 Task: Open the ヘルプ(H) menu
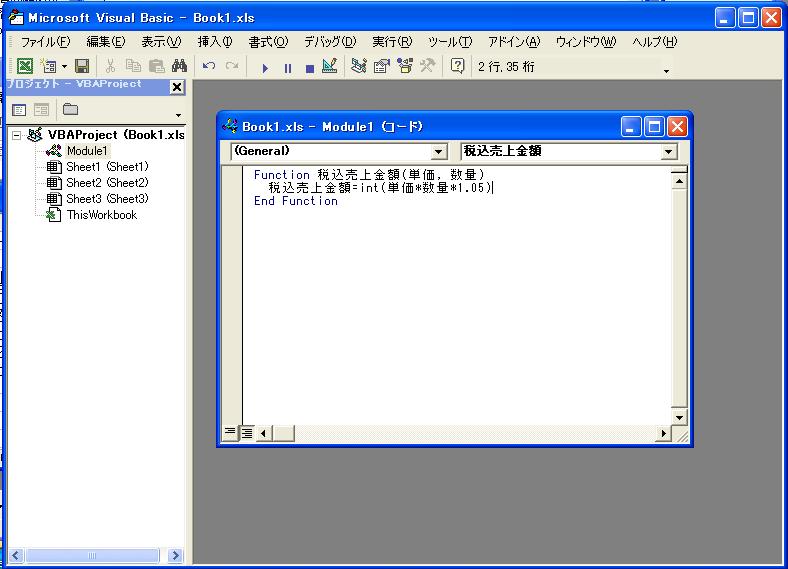pyautogui.click(x=654, y=42)
